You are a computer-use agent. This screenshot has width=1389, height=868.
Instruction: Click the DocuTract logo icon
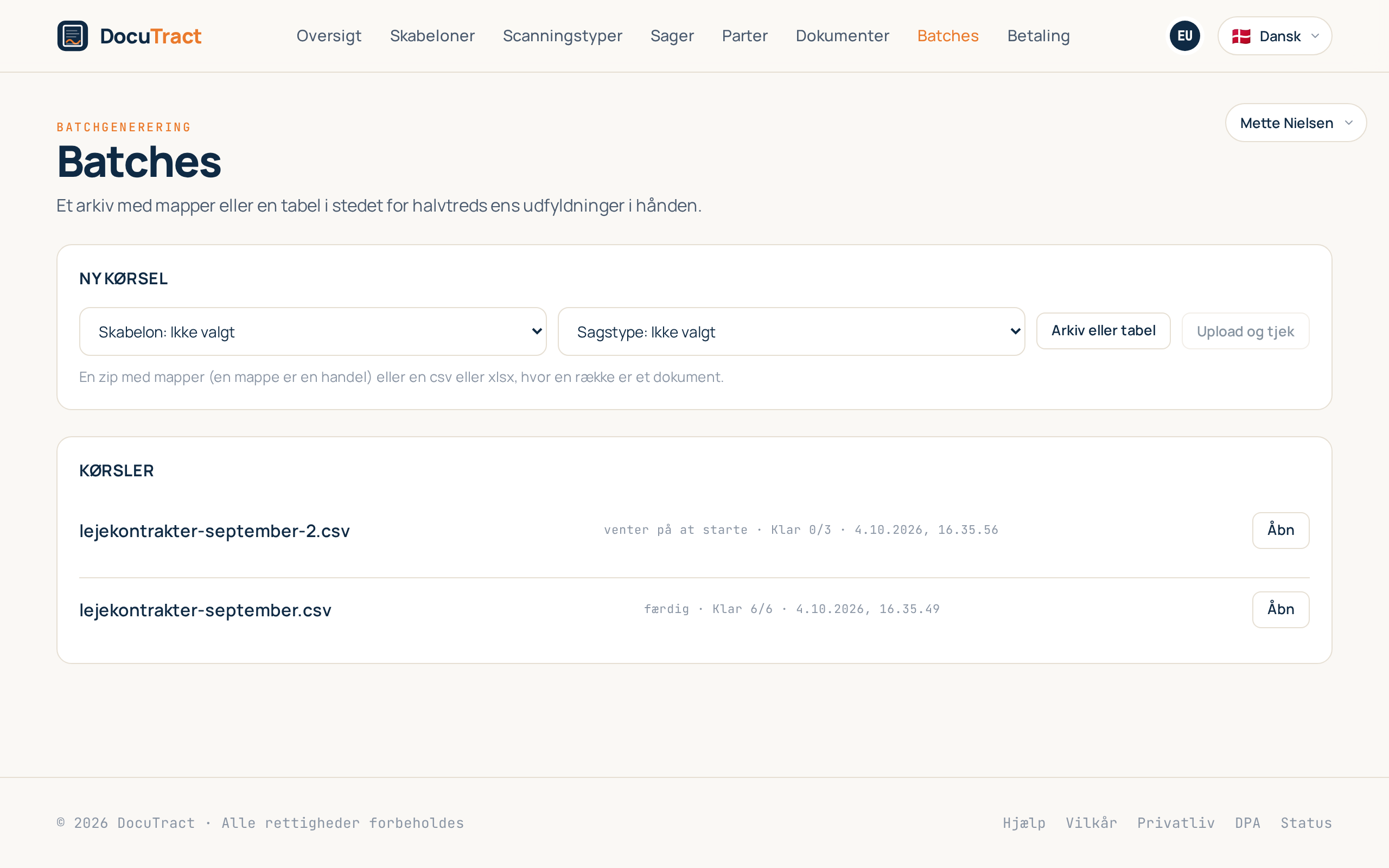pyautogui.click(x=72, y=36)
